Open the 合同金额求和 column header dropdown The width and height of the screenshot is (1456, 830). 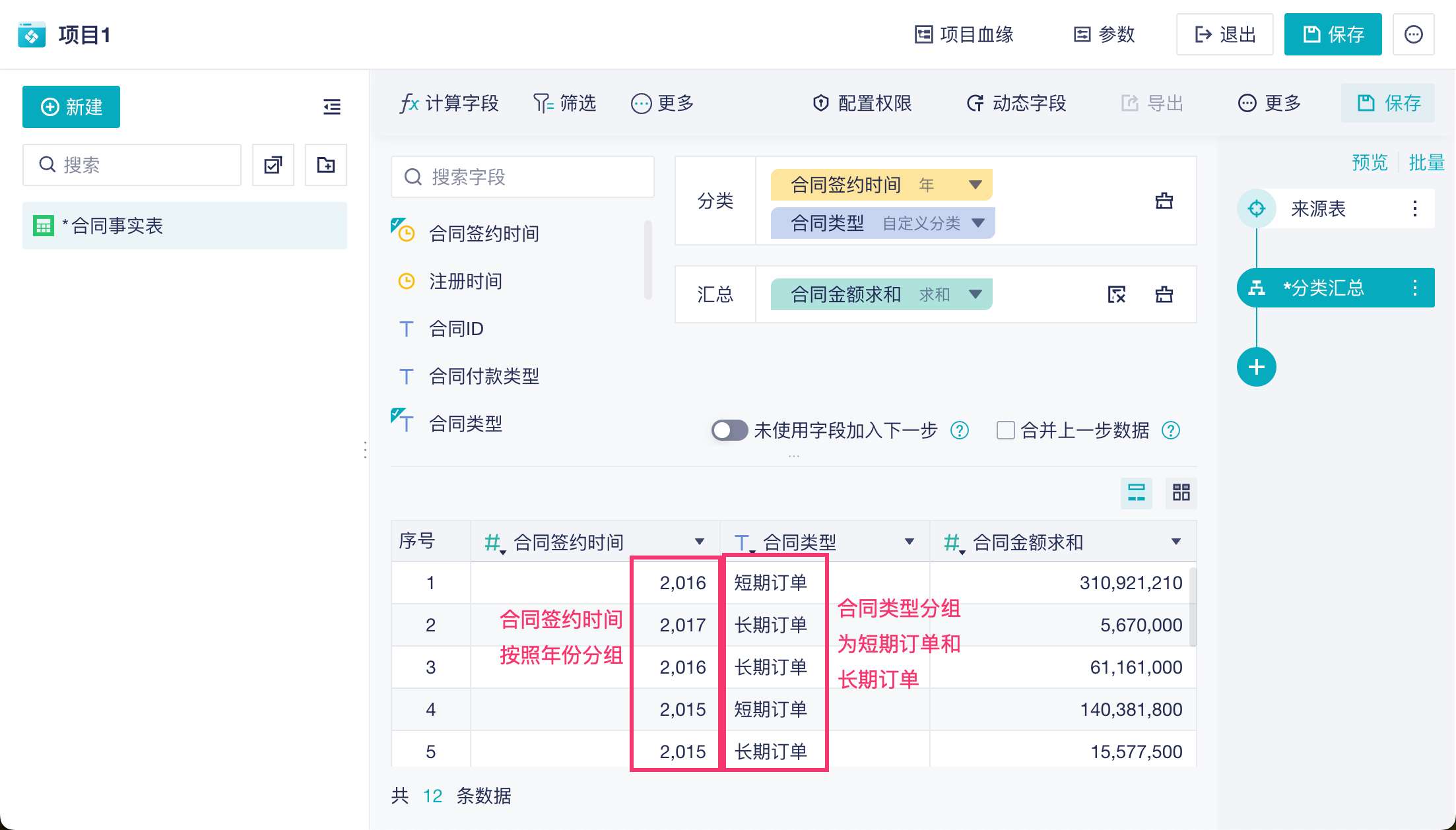tap(1175, 542)
